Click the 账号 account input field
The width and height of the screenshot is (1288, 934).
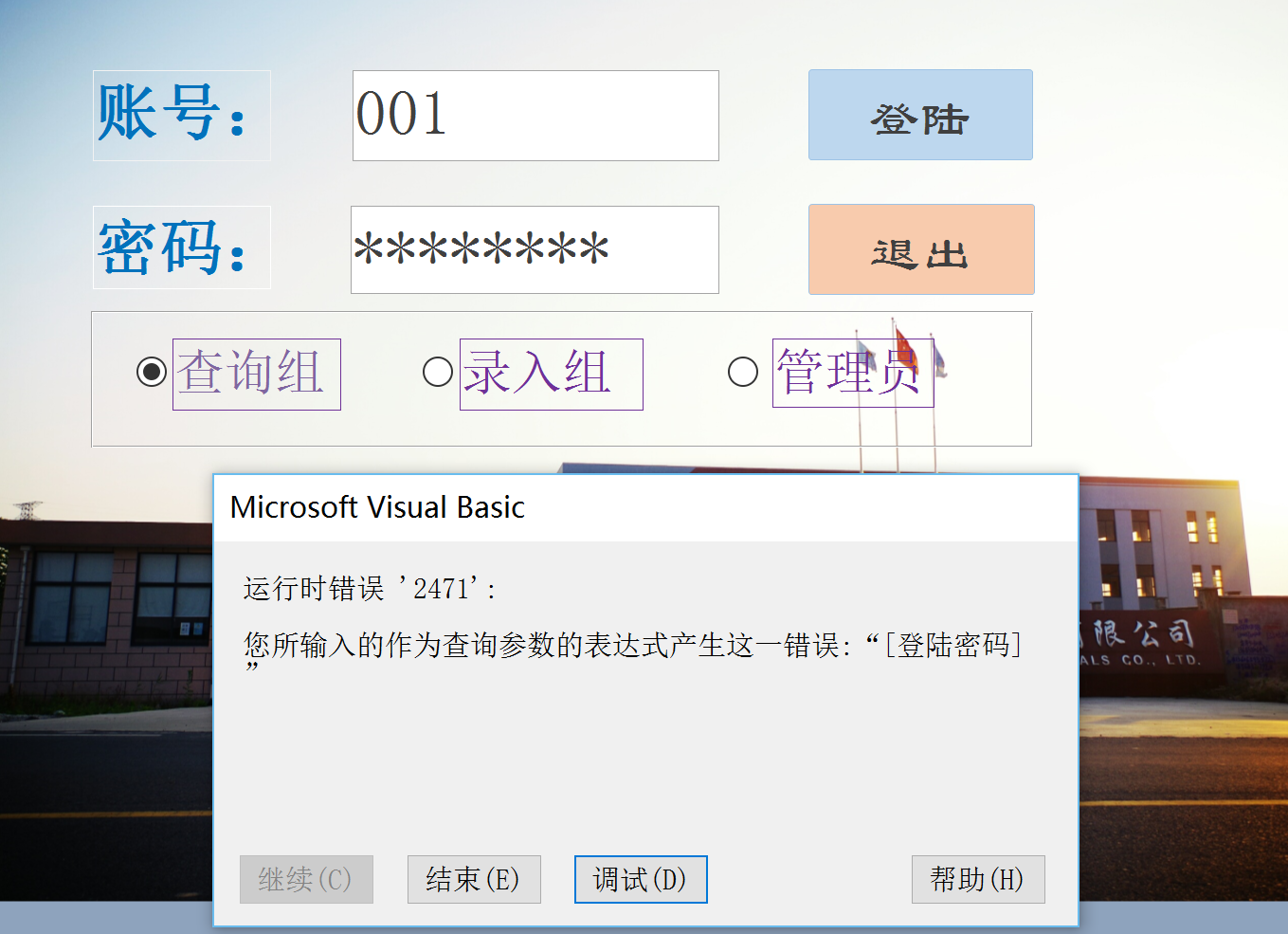(535, 116)
